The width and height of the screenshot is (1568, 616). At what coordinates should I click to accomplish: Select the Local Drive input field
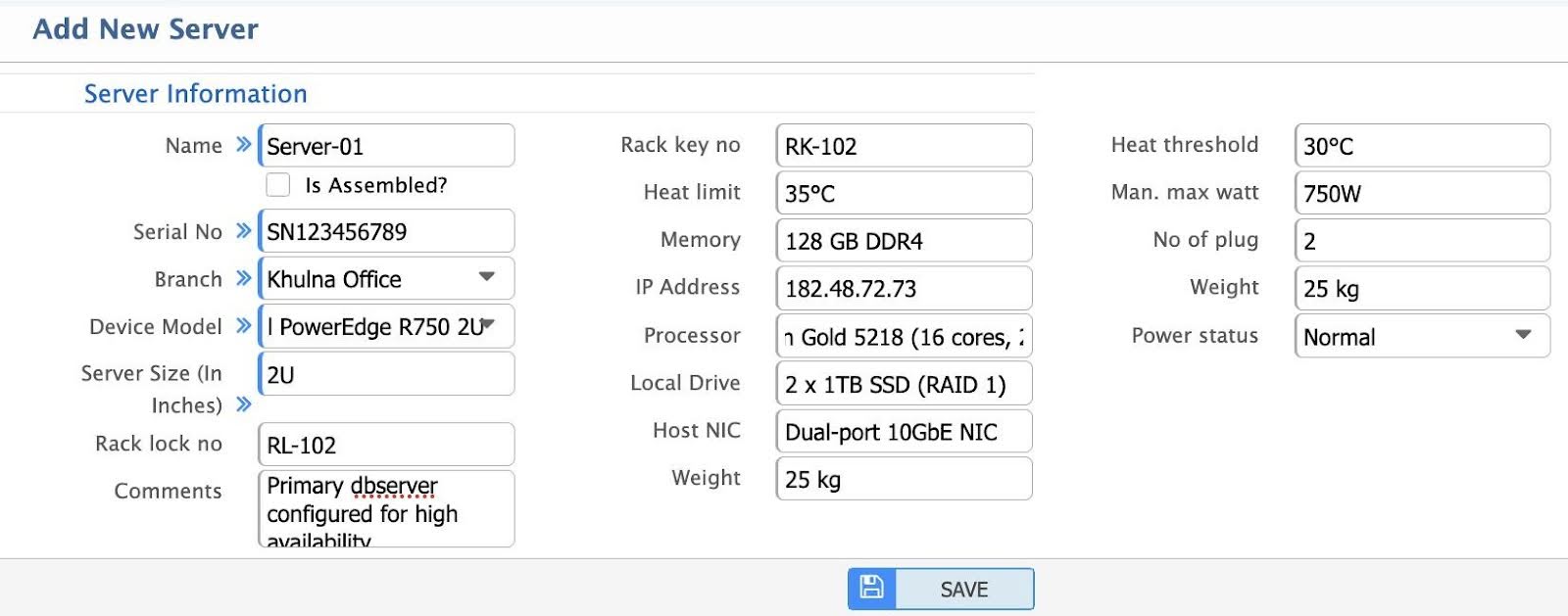pos(904,384)
